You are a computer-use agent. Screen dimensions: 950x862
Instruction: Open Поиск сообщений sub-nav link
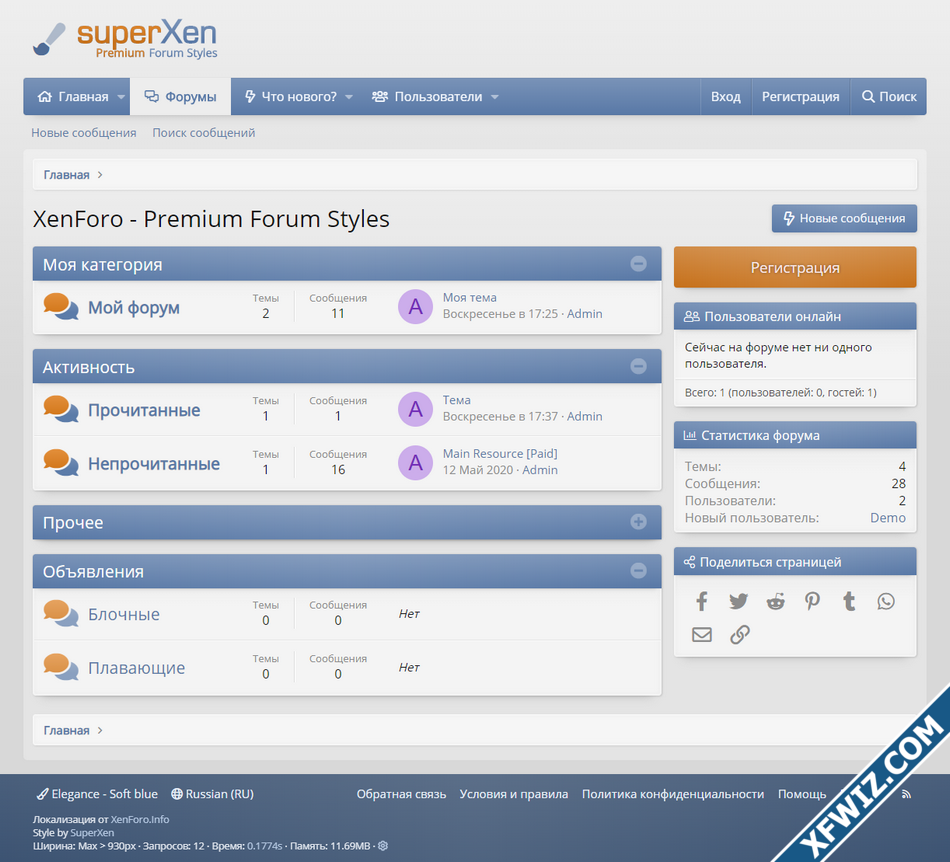[204, 133]
